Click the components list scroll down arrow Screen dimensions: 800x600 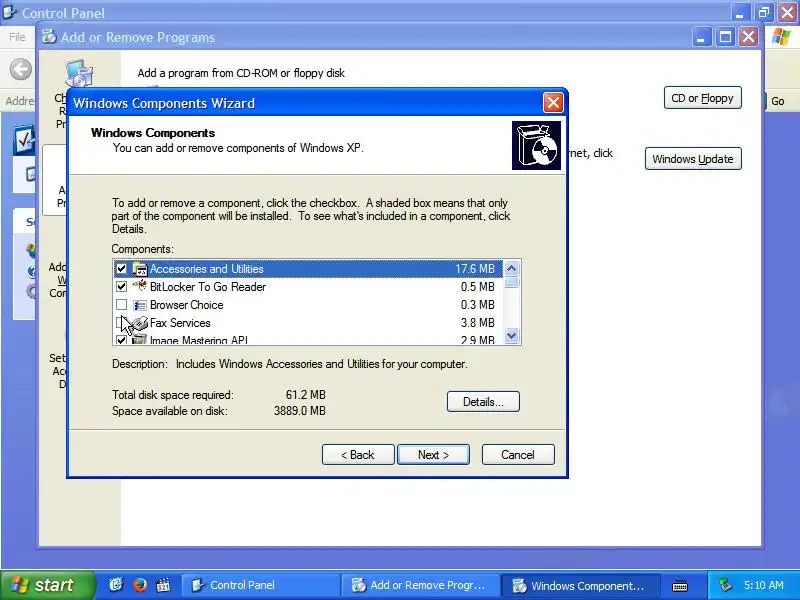click(x=511, y=336)
